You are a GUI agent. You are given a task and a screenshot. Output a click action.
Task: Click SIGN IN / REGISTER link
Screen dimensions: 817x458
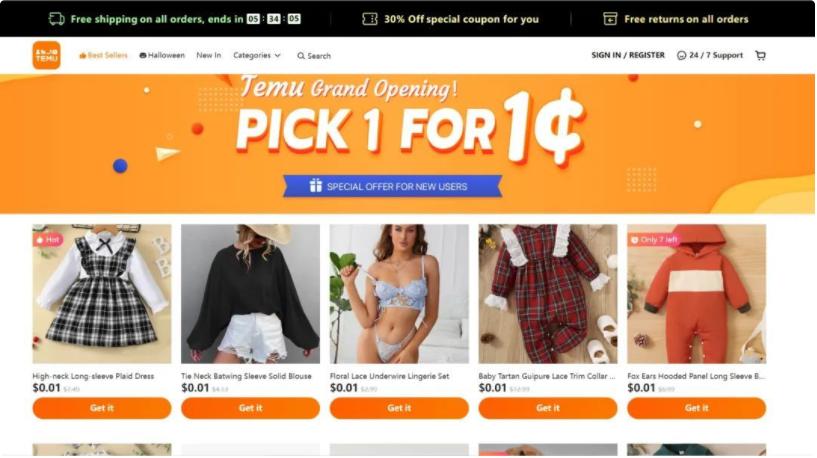coord(628,55)
